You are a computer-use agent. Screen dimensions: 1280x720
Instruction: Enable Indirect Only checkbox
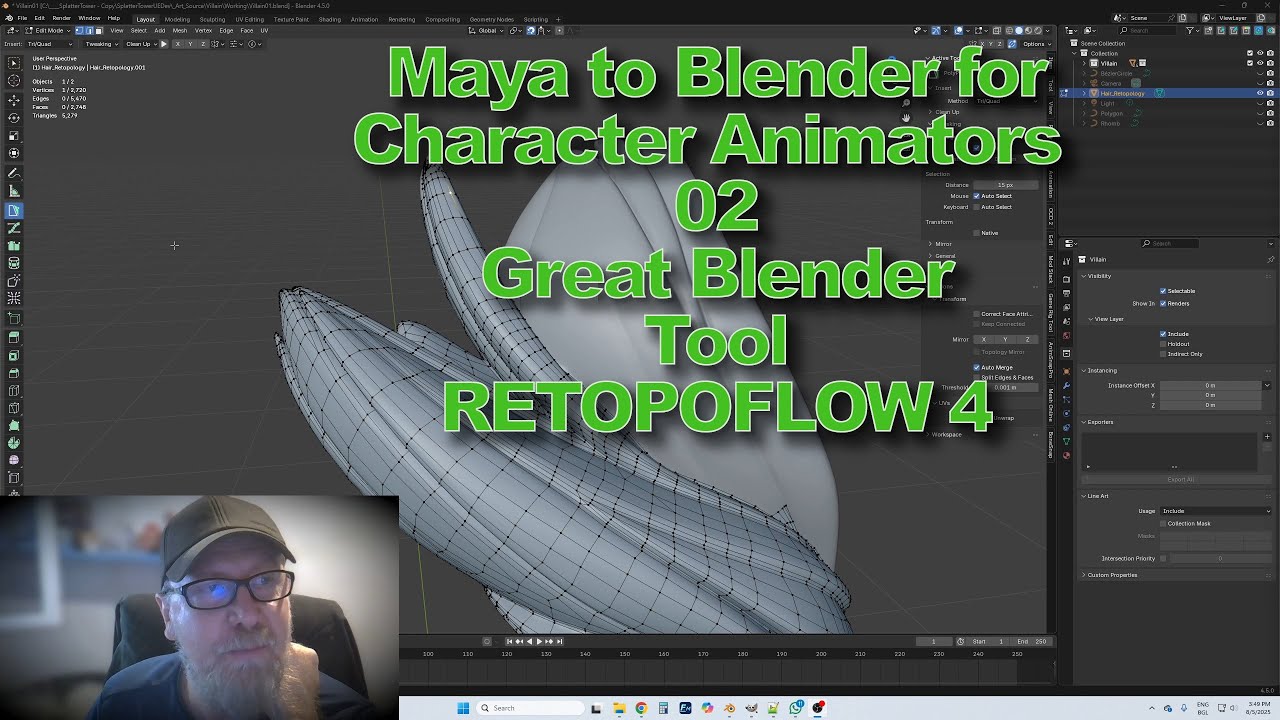tap(1163, 354)
